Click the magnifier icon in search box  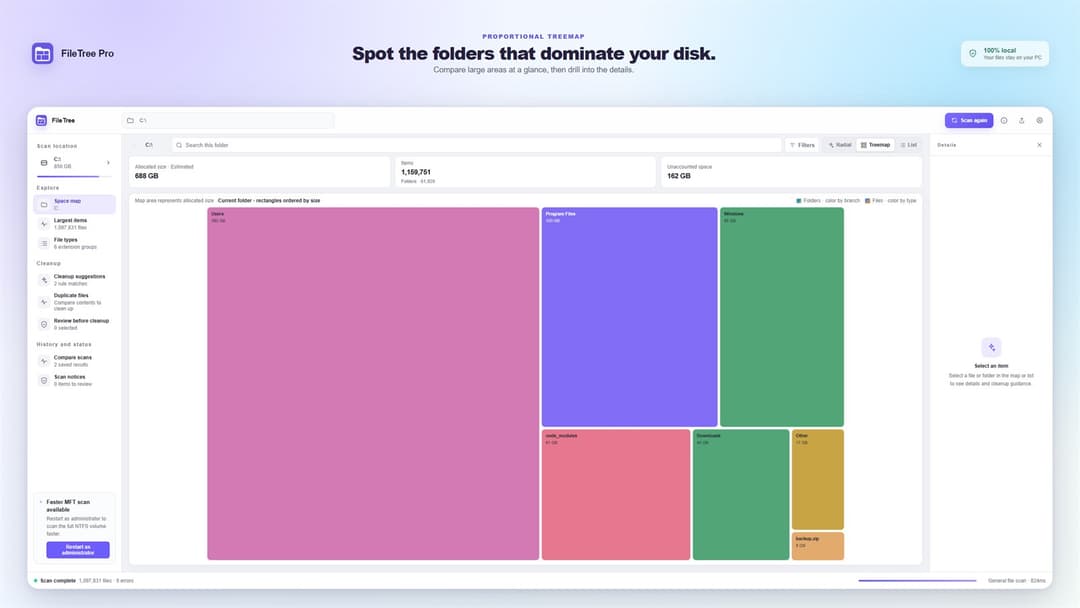tap(179, 145)
